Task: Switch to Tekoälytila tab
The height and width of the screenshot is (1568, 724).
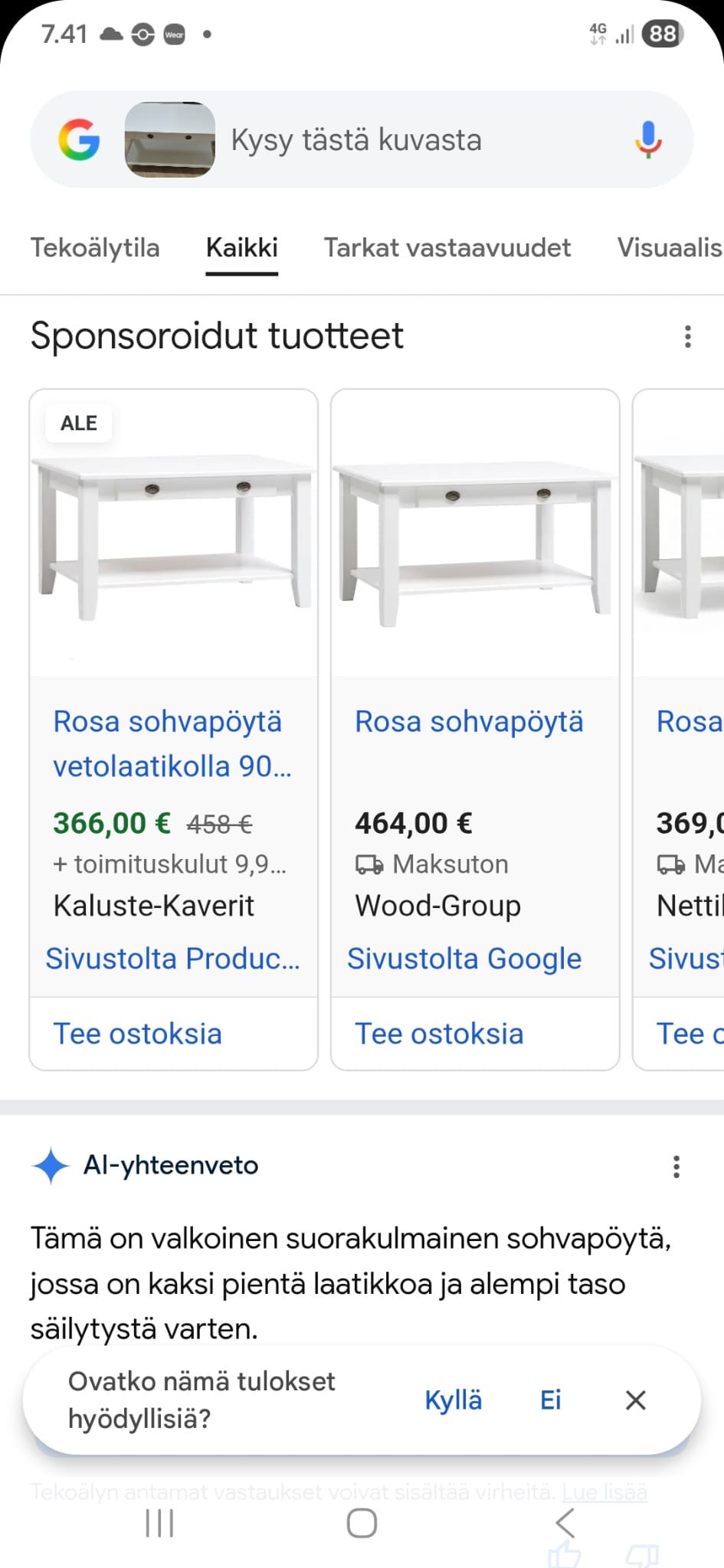Action: [x=95, y=248]
